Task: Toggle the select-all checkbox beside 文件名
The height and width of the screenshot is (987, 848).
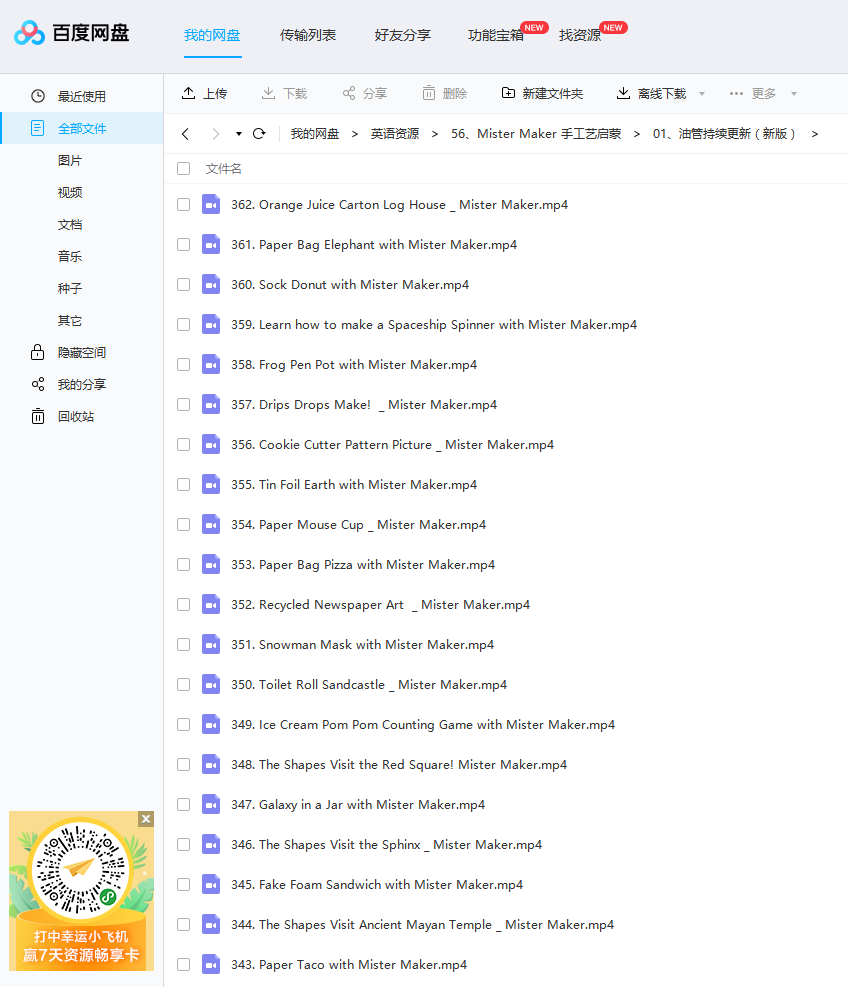Action: [x=183, y=169]
